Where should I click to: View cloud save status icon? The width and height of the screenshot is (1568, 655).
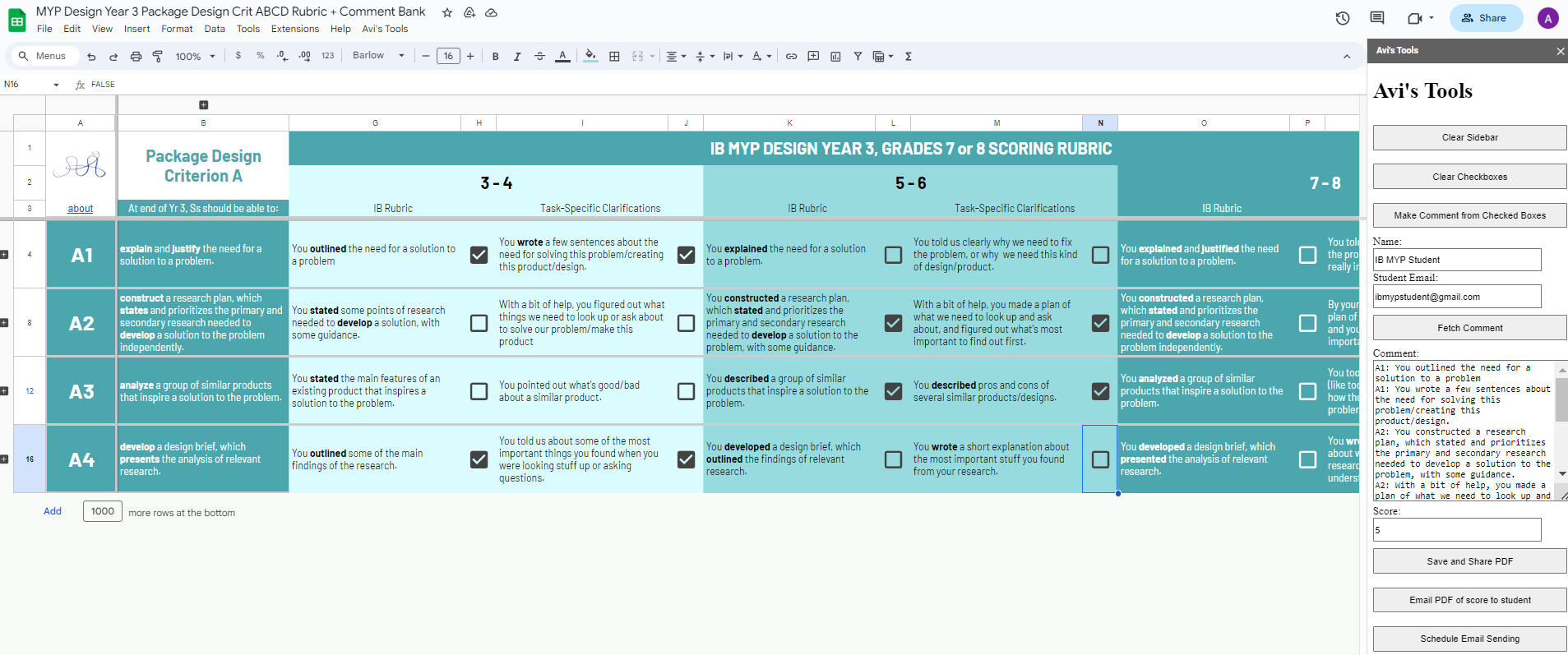click(491, 12)
